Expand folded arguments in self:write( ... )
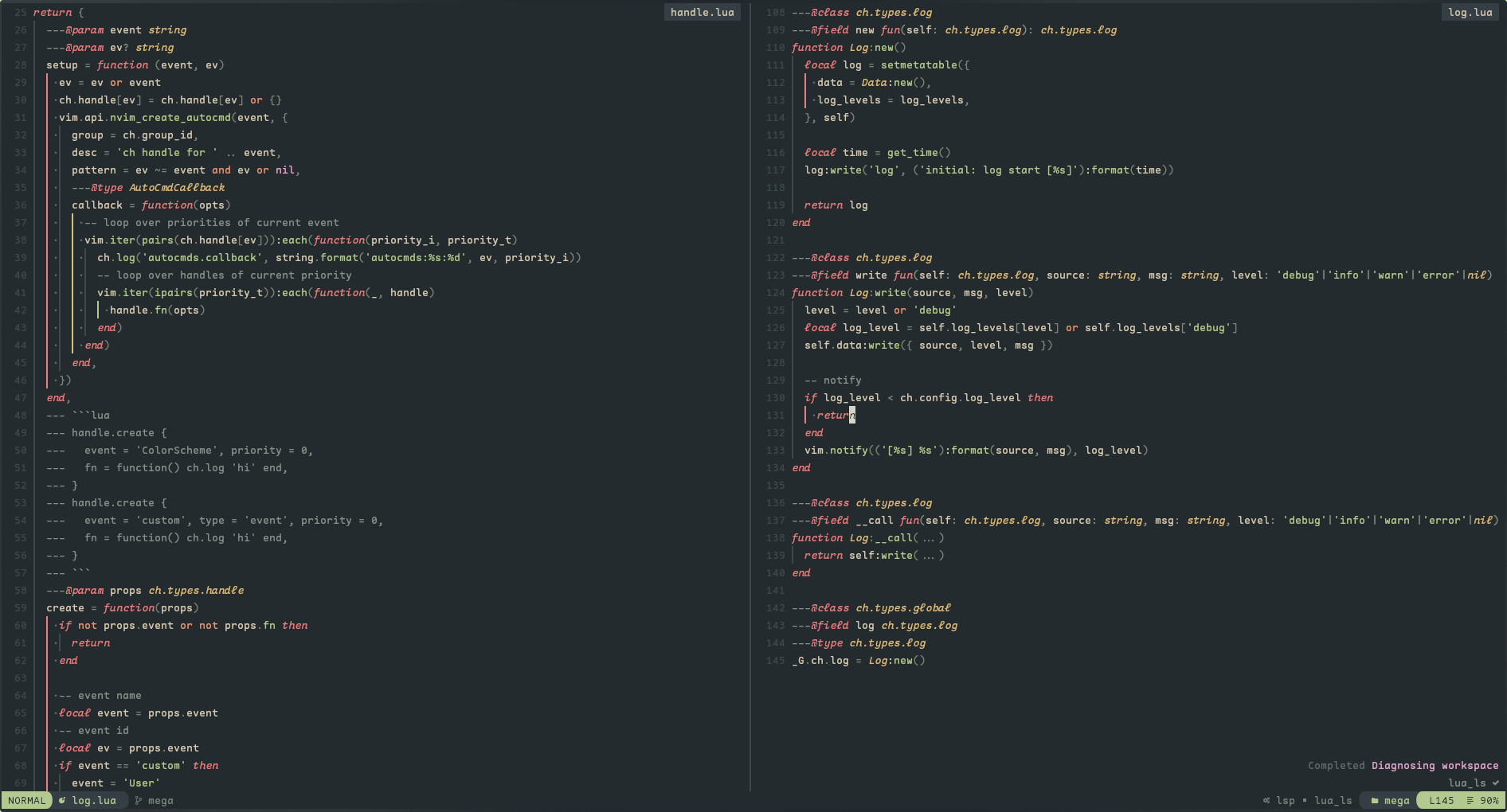Screen dimensions: 1507x812 click(929, 555)
